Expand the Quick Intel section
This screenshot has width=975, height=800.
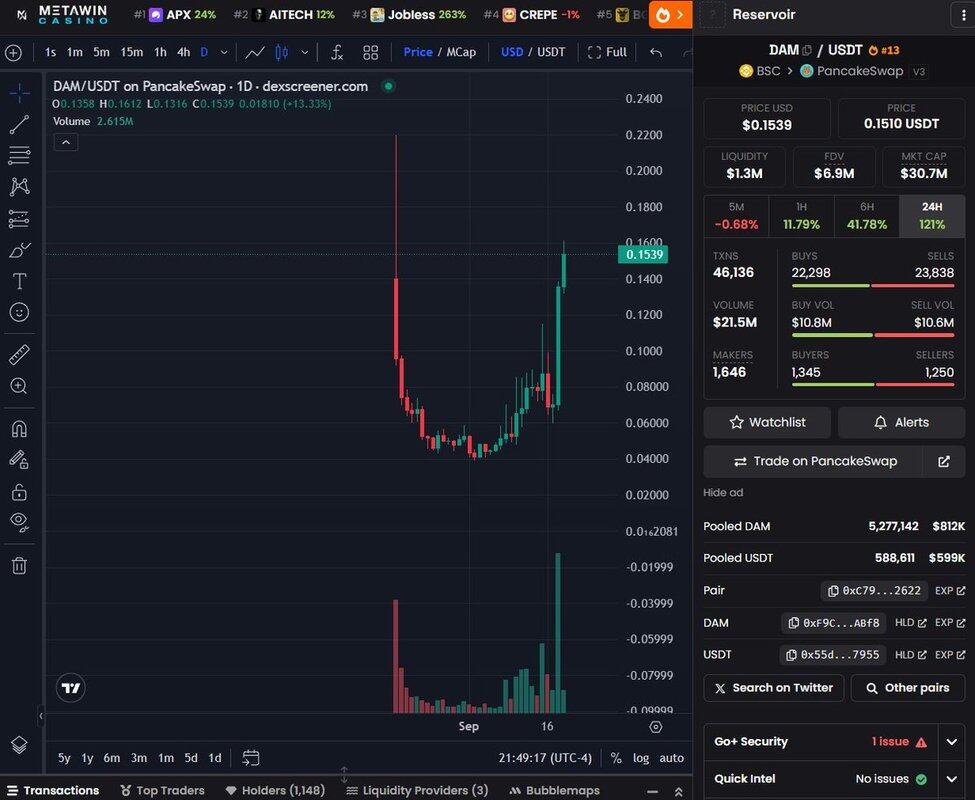click(951, 779)
